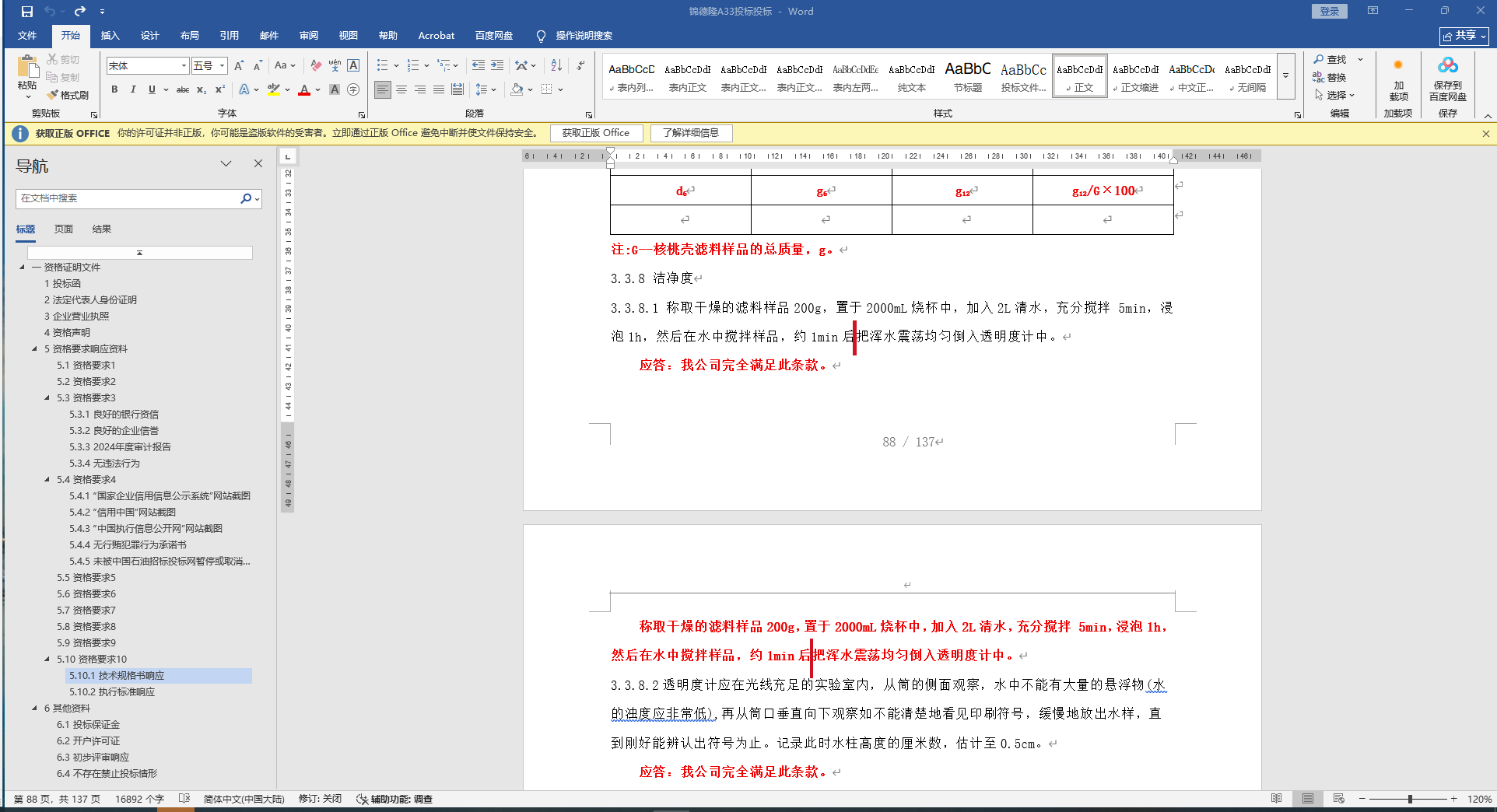The image size is (1497, 812).
Task: Click the text highlight color button
Action: click(273, 89)
